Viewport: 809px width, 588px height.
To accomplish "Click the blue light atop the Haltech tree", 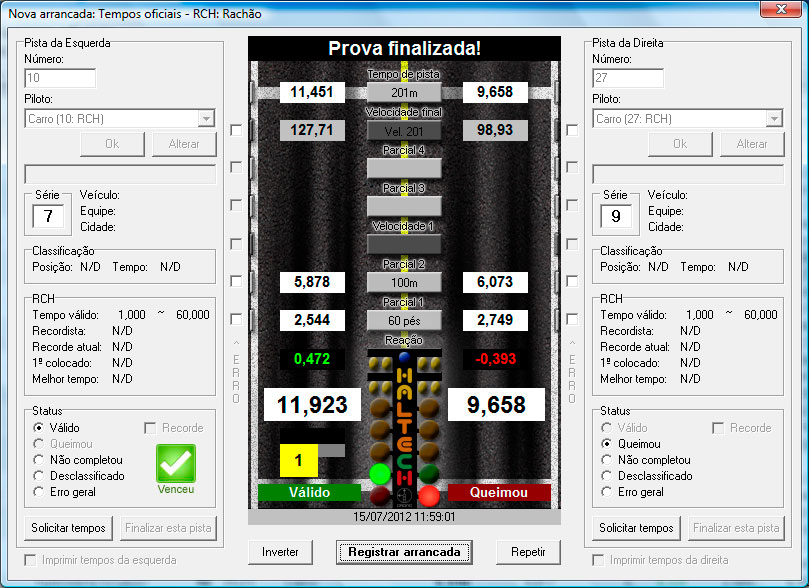I will click(404, 355).
